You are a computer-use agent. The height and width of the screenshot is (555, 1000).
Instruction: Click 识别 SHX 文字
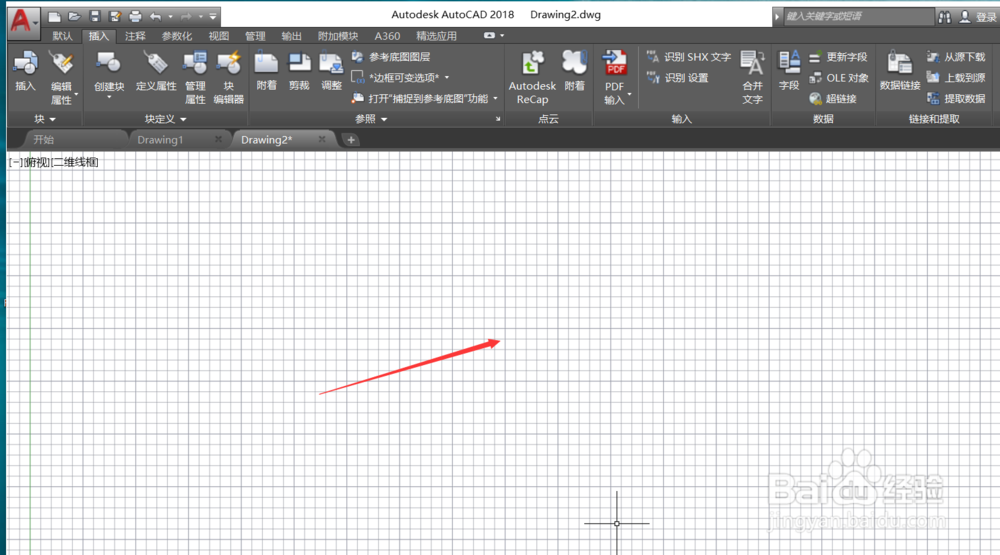(x=688, y=57)
